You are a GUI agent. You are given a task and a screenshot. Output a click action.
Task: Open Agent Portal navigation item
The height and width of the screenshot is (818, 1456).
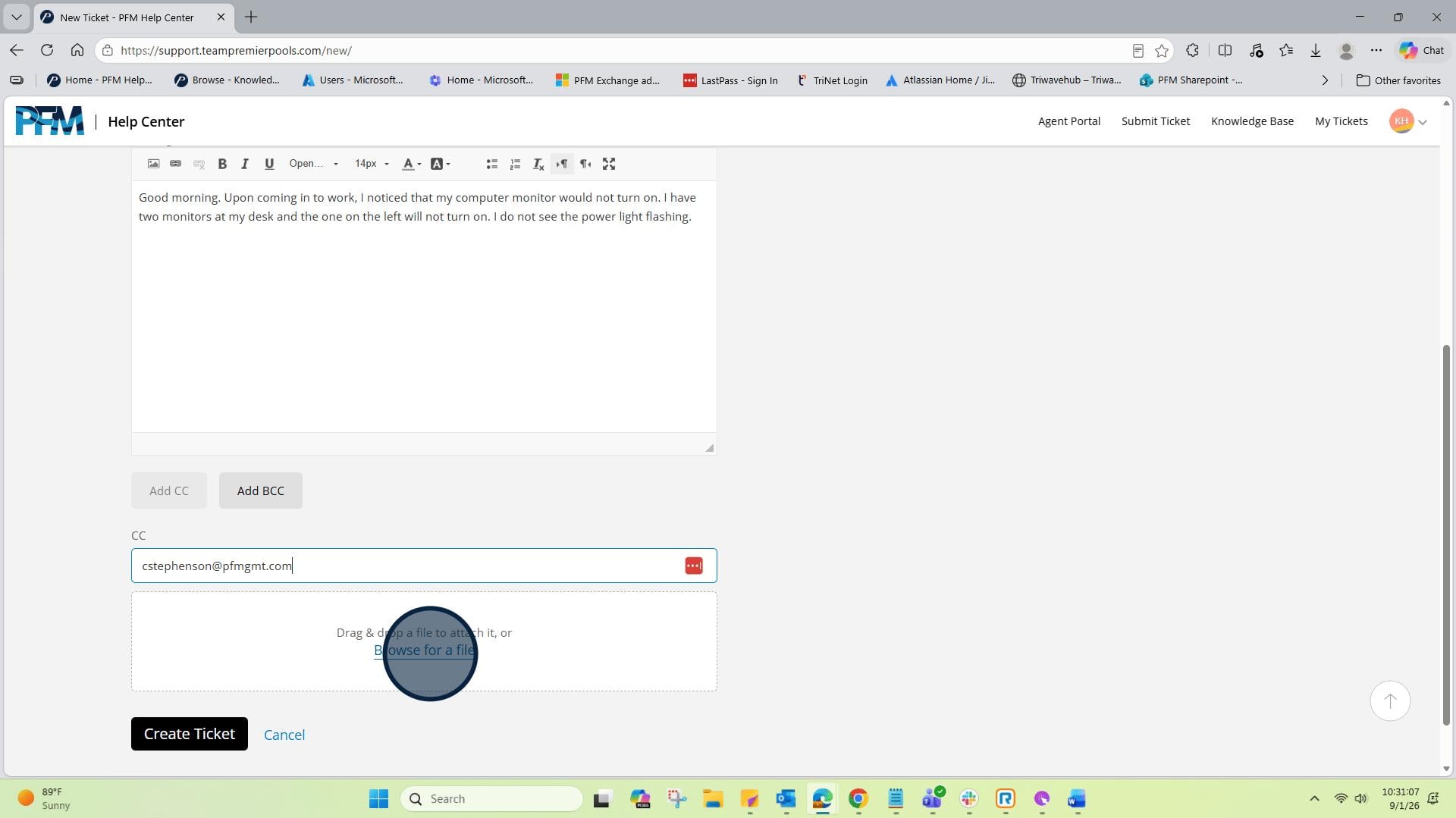[1068, 121]
